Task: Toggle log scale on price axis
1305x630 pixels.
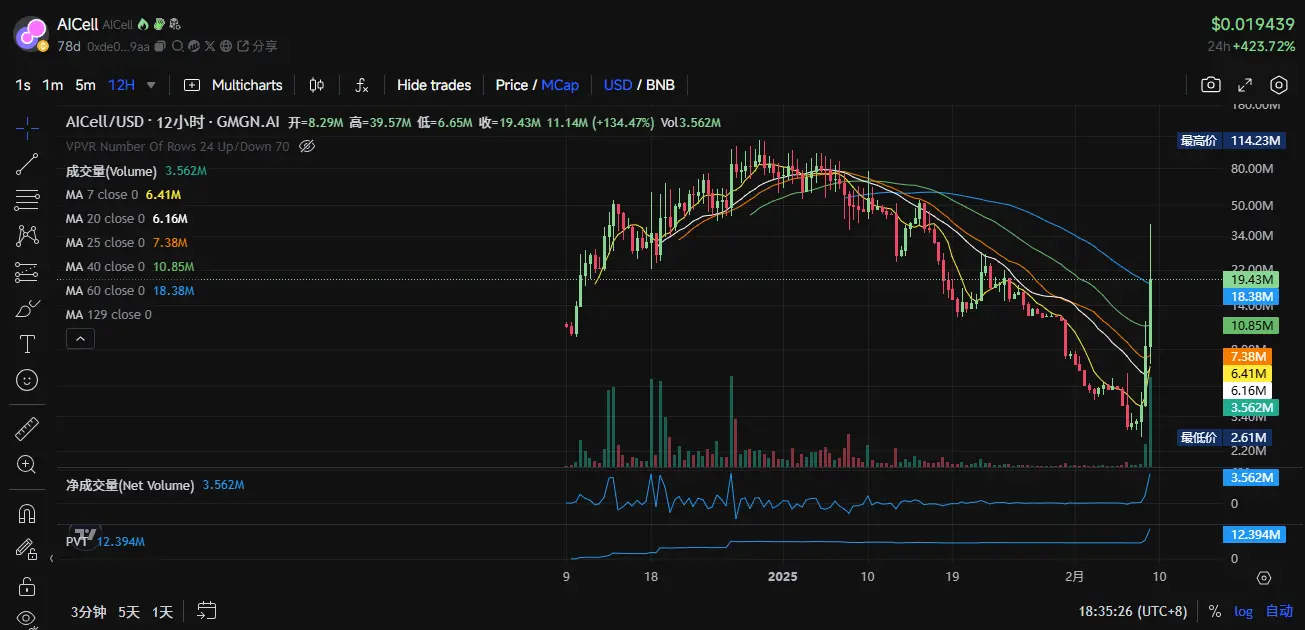Action: point(1243,611)
